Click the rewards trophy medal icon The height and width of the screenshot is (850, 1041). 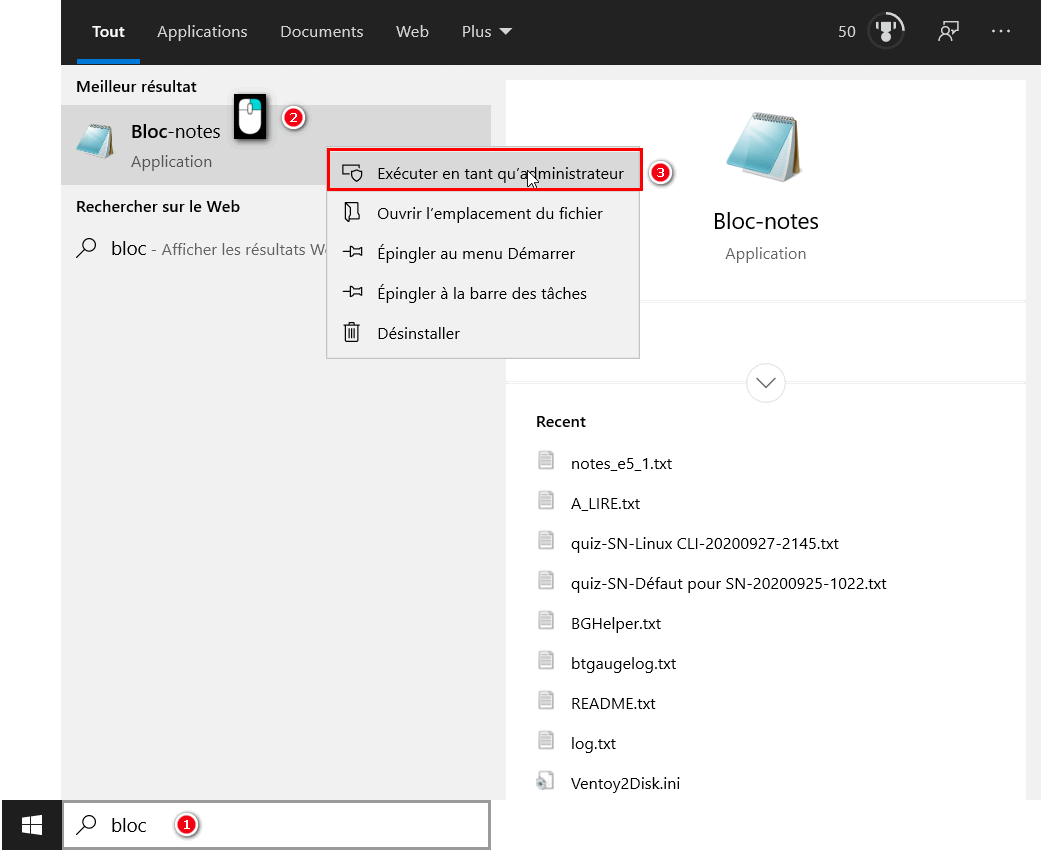click(886, 31)
